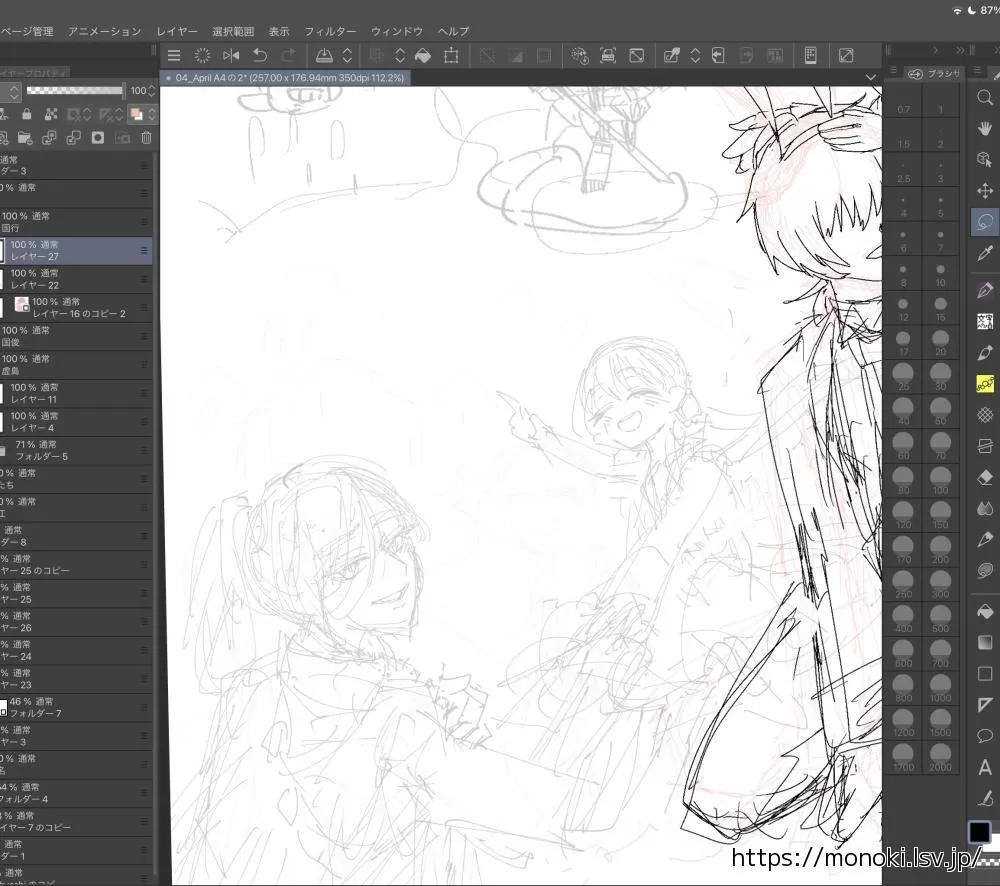1000x886 pixels.
Task: Switch to 04_April A4 document tab
Action: [285, 78]
